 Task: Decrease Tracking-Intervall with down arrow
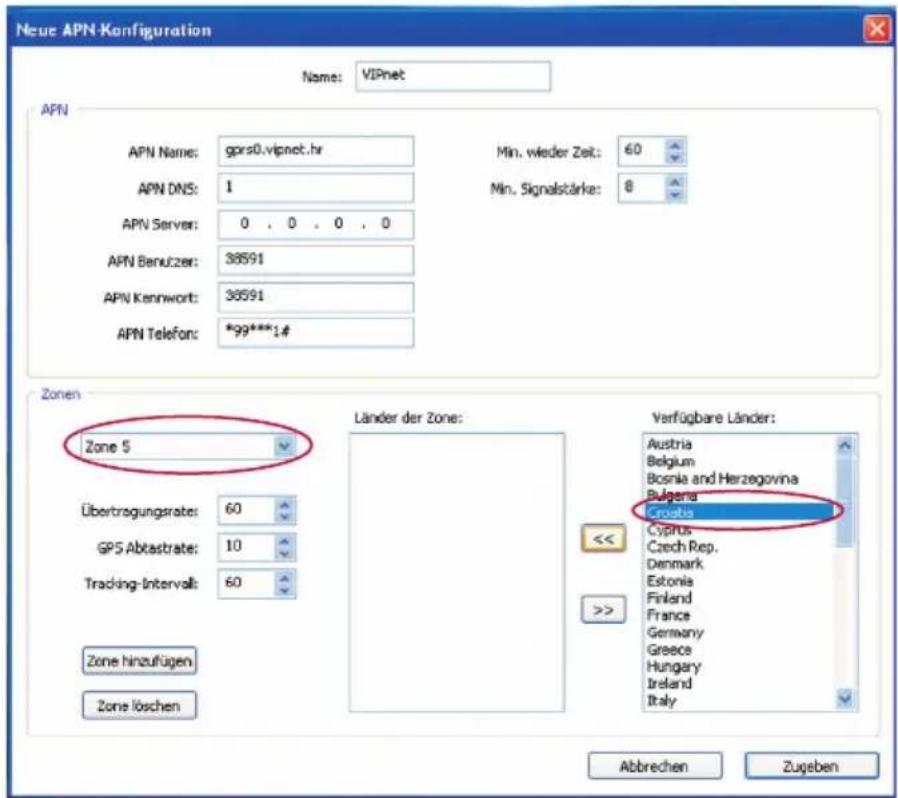(285, 590)
